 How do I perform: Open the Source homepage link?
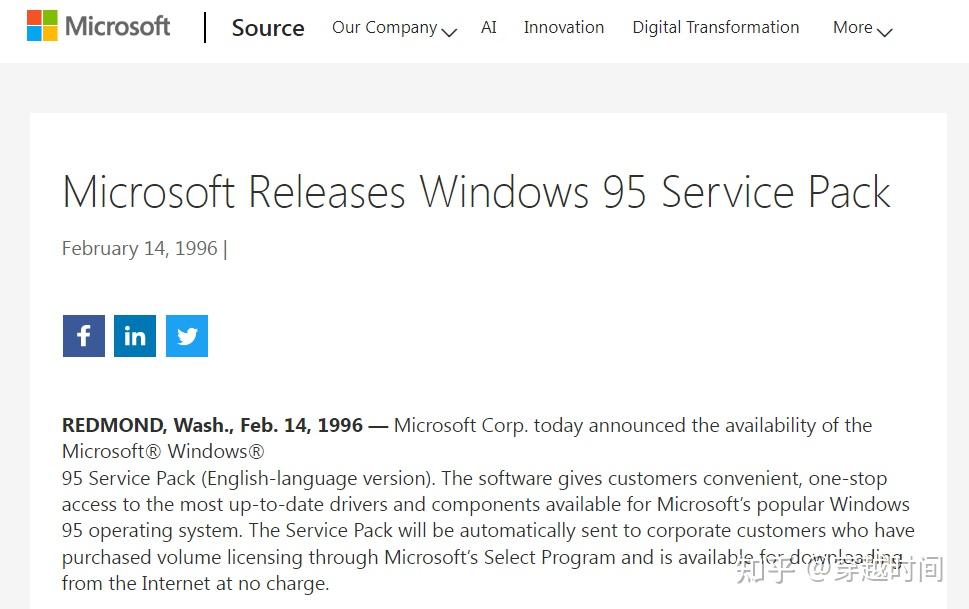click(x=267, y=28)
